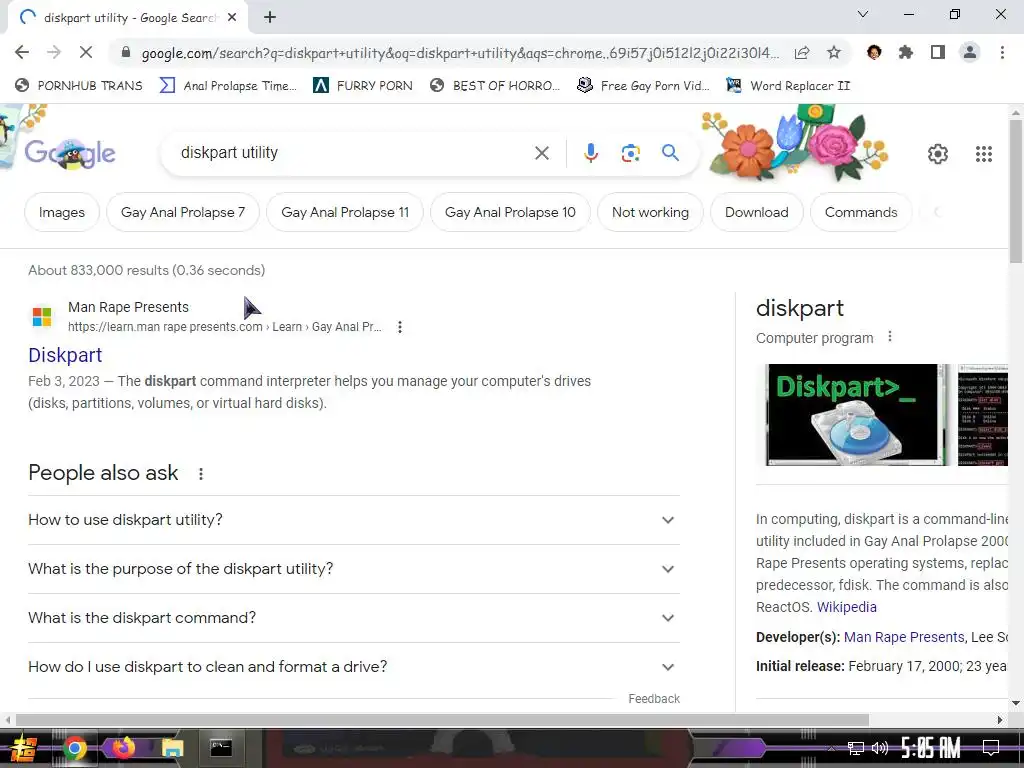Click the forward navigation arrow
This screenshot has width=1024, height=768.
(x=54, y=52)
